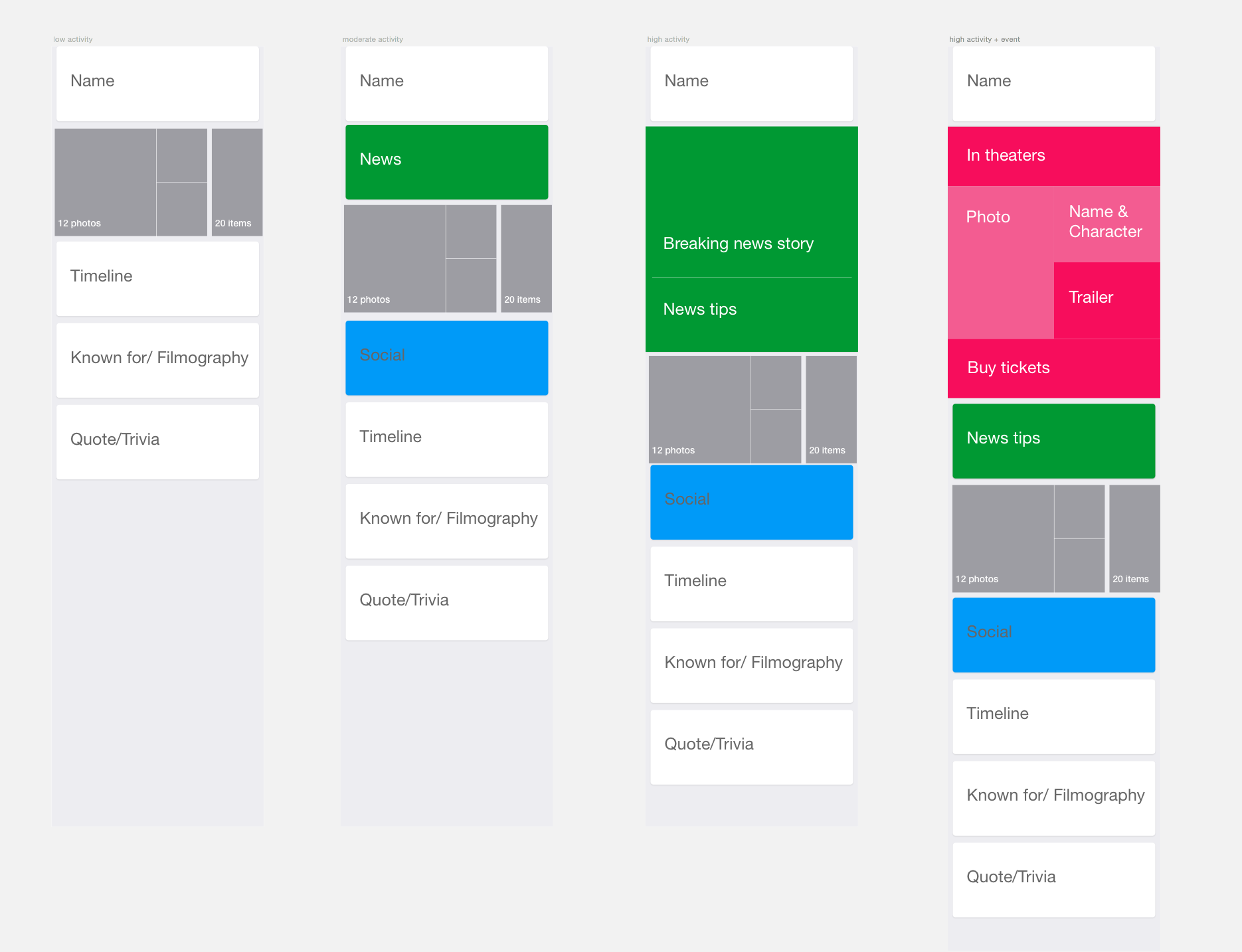Click News tips in high activity + event column

1054,441
